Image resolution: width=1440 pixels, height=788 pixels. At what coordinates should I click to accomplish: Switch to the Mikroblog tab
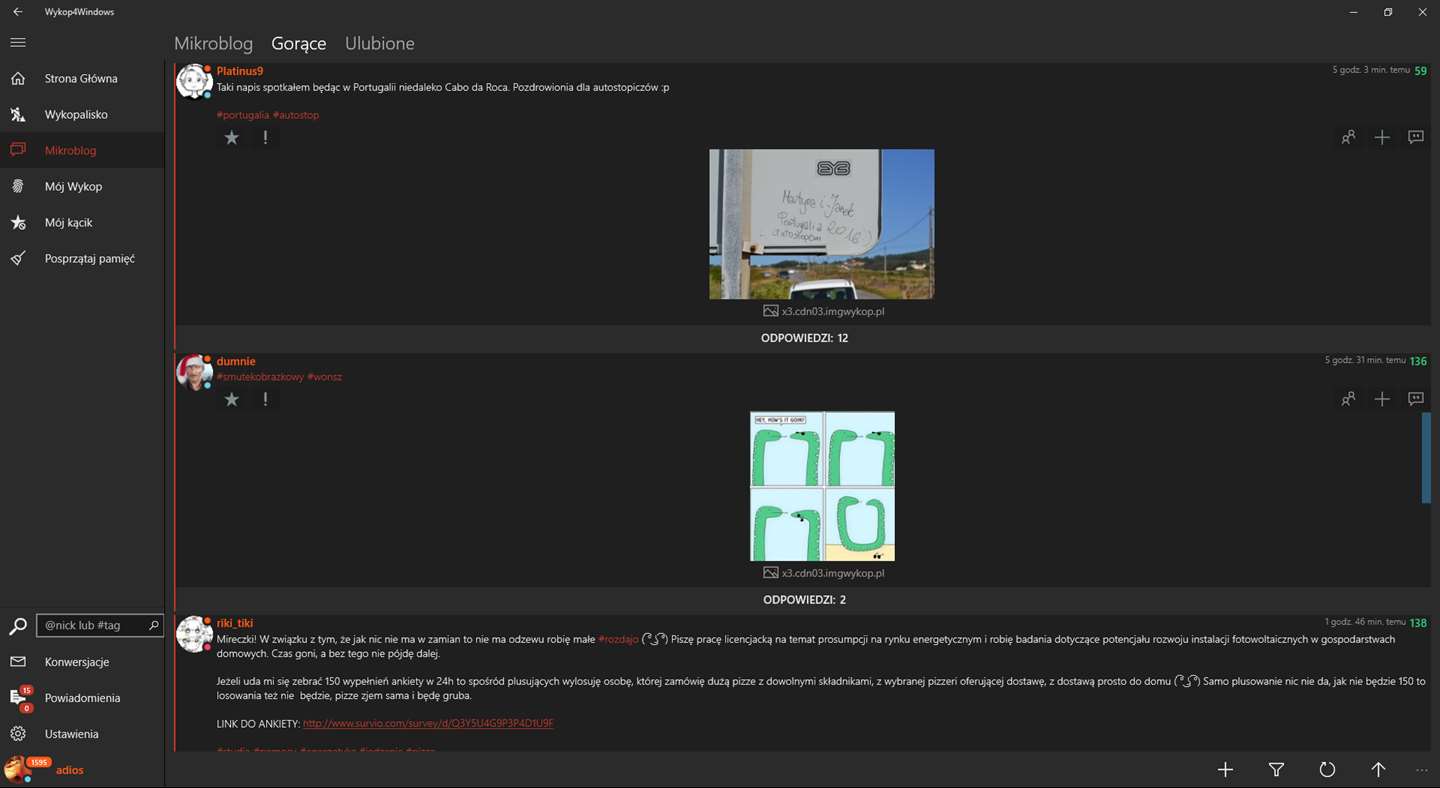(213, 43)
